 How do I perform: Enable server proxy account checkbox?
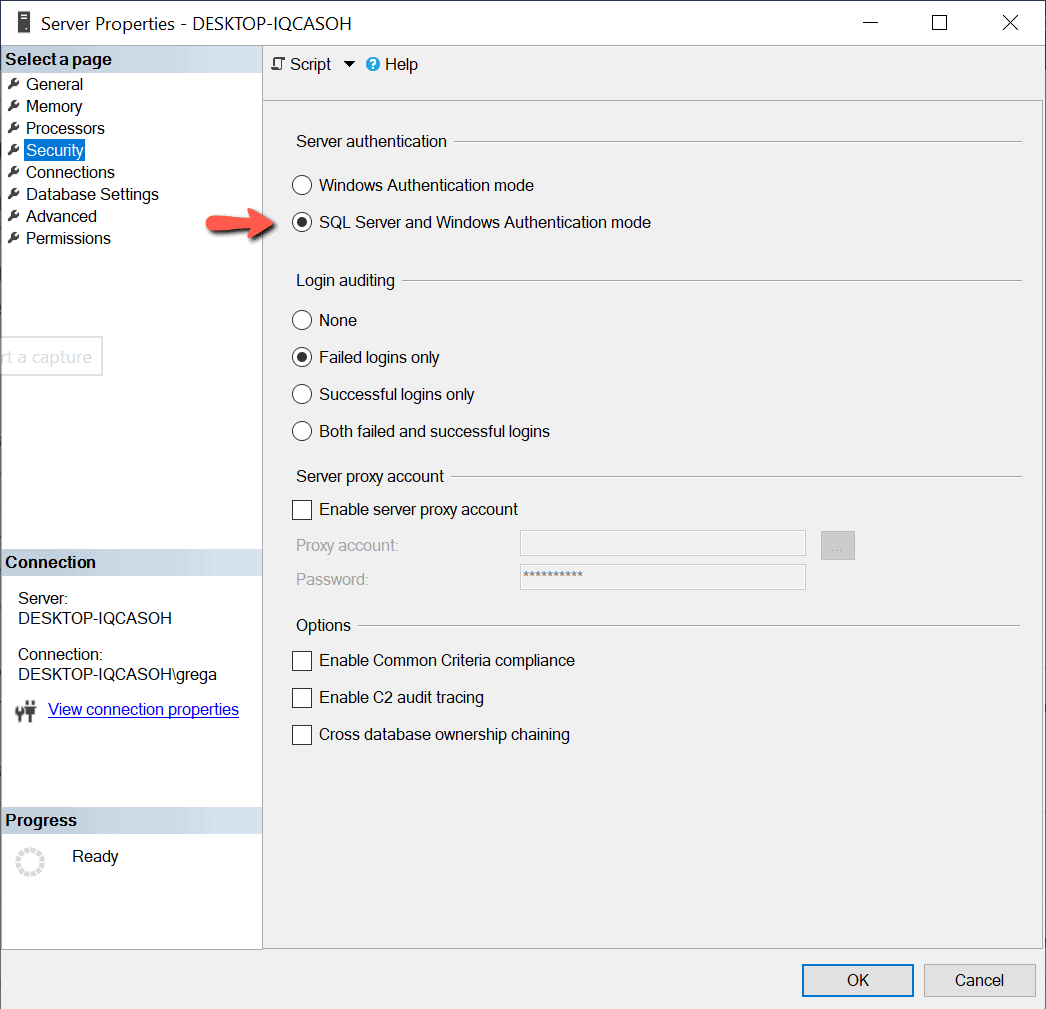pos(302,510)
